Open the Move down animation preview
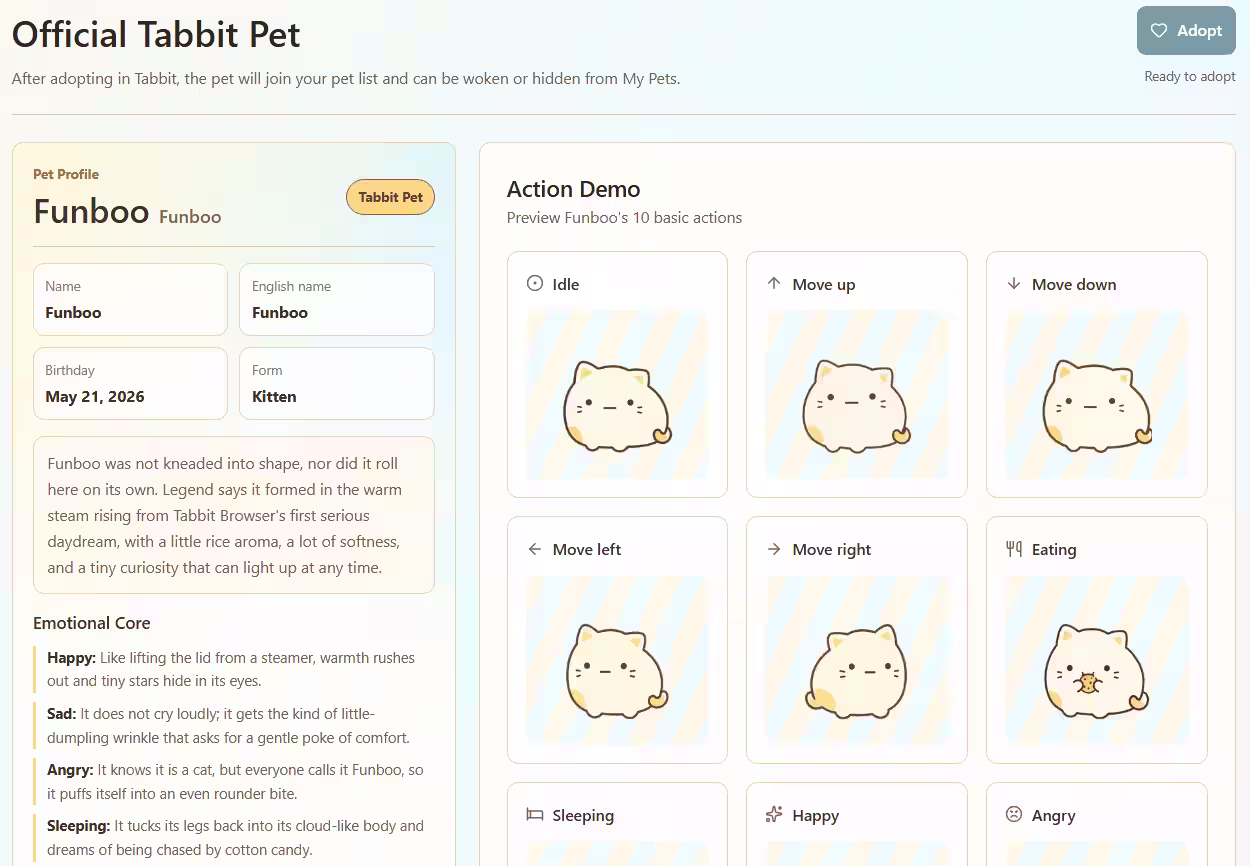The image size is (1250, 866). [x=1097, y=395]
